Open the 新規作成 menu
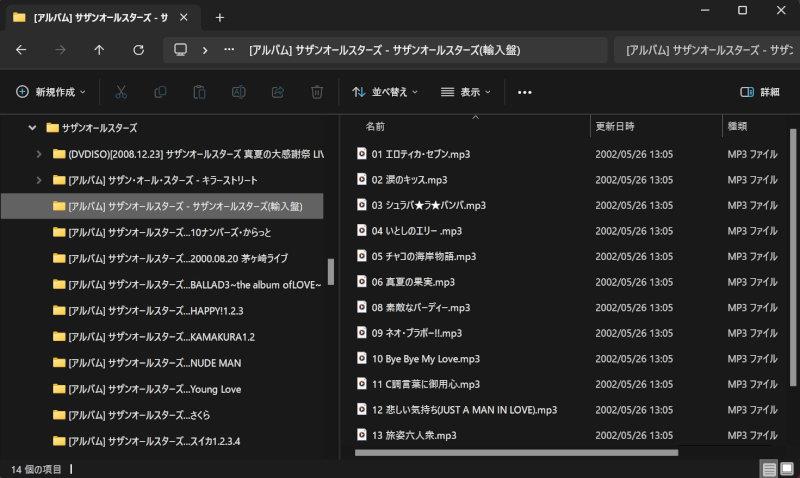The width and height of the screenshot is (800, 478). click(51, 92)
